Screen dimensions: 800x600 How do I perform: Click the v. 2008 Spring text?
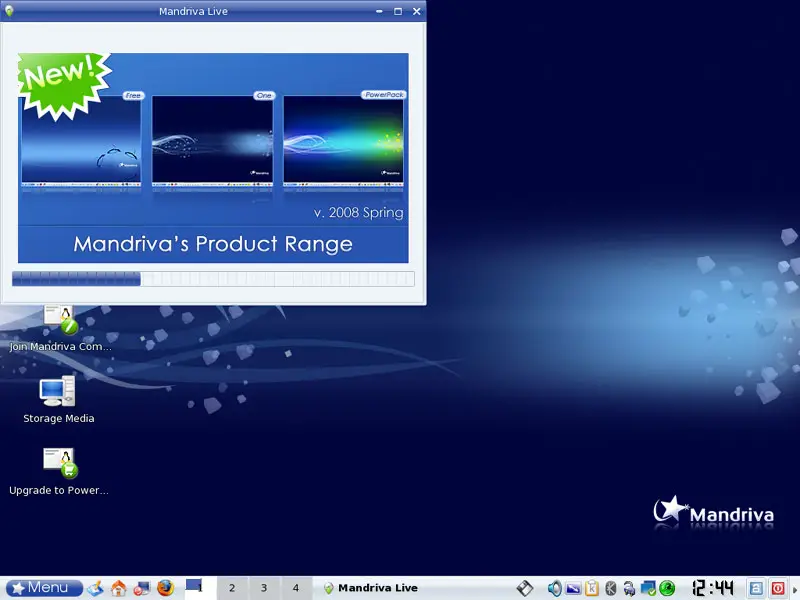click(x=358, y=212)
